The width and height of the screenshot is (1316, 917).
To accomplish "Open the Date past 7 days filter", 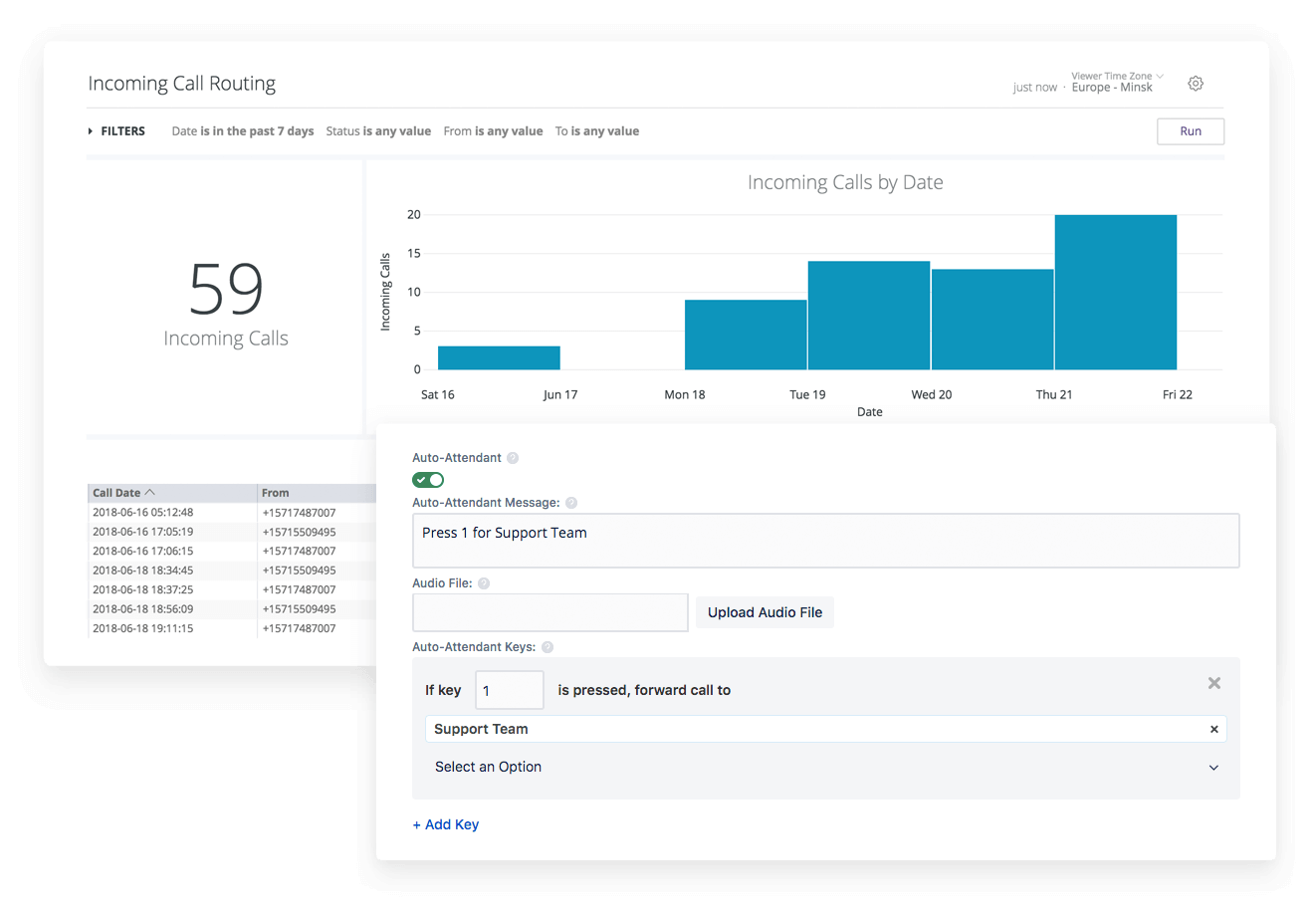I will coord(243,130).
